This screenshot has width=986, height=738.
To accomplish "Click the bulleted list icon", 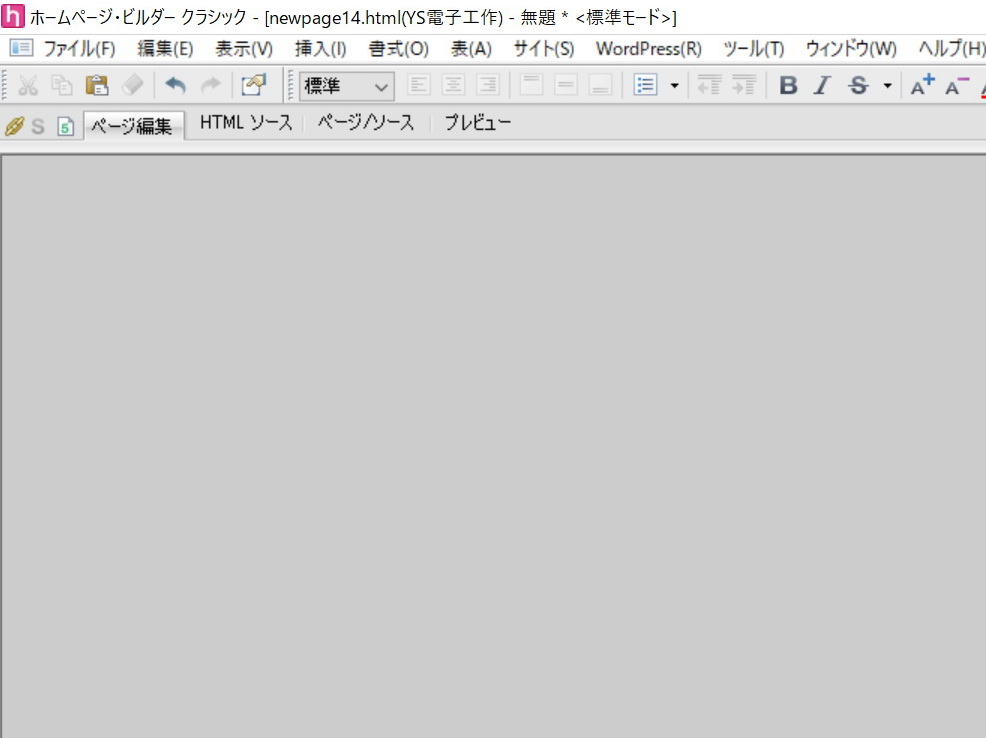I will pos(646,86).
